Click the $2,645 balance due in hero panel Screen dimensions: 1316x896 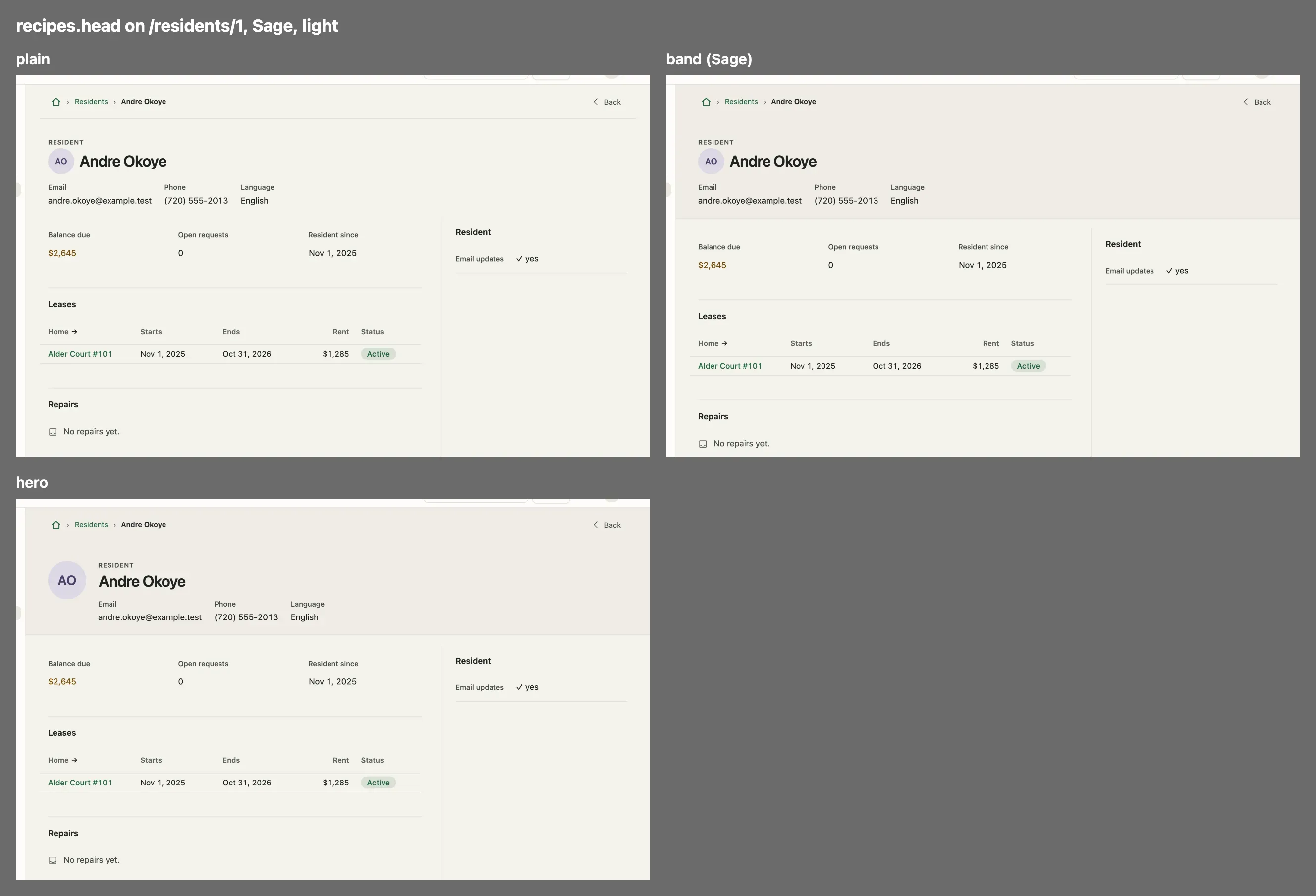62,682
